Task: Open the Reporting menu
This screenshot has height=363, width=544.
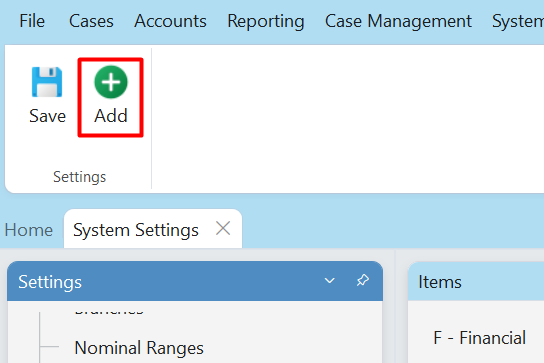Action: pos(266,22)
